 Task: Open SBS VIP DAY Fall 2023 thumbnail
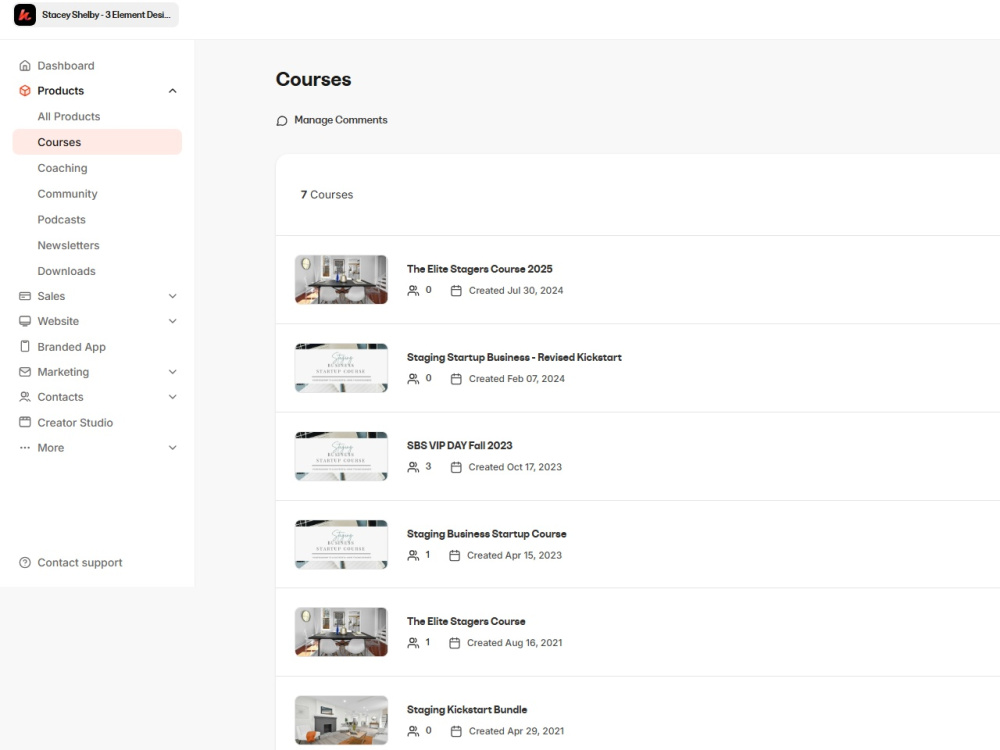[341, 456]
